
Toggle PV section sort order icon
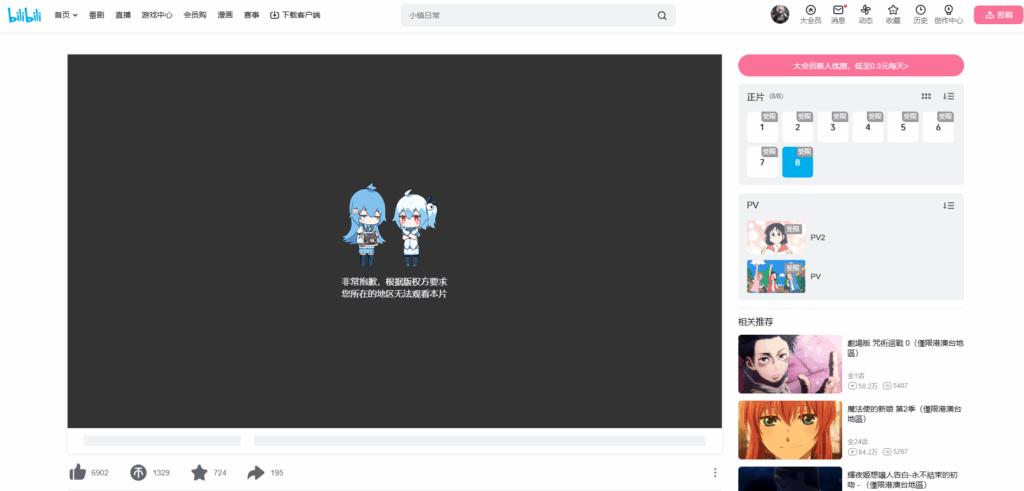point(948,205)
